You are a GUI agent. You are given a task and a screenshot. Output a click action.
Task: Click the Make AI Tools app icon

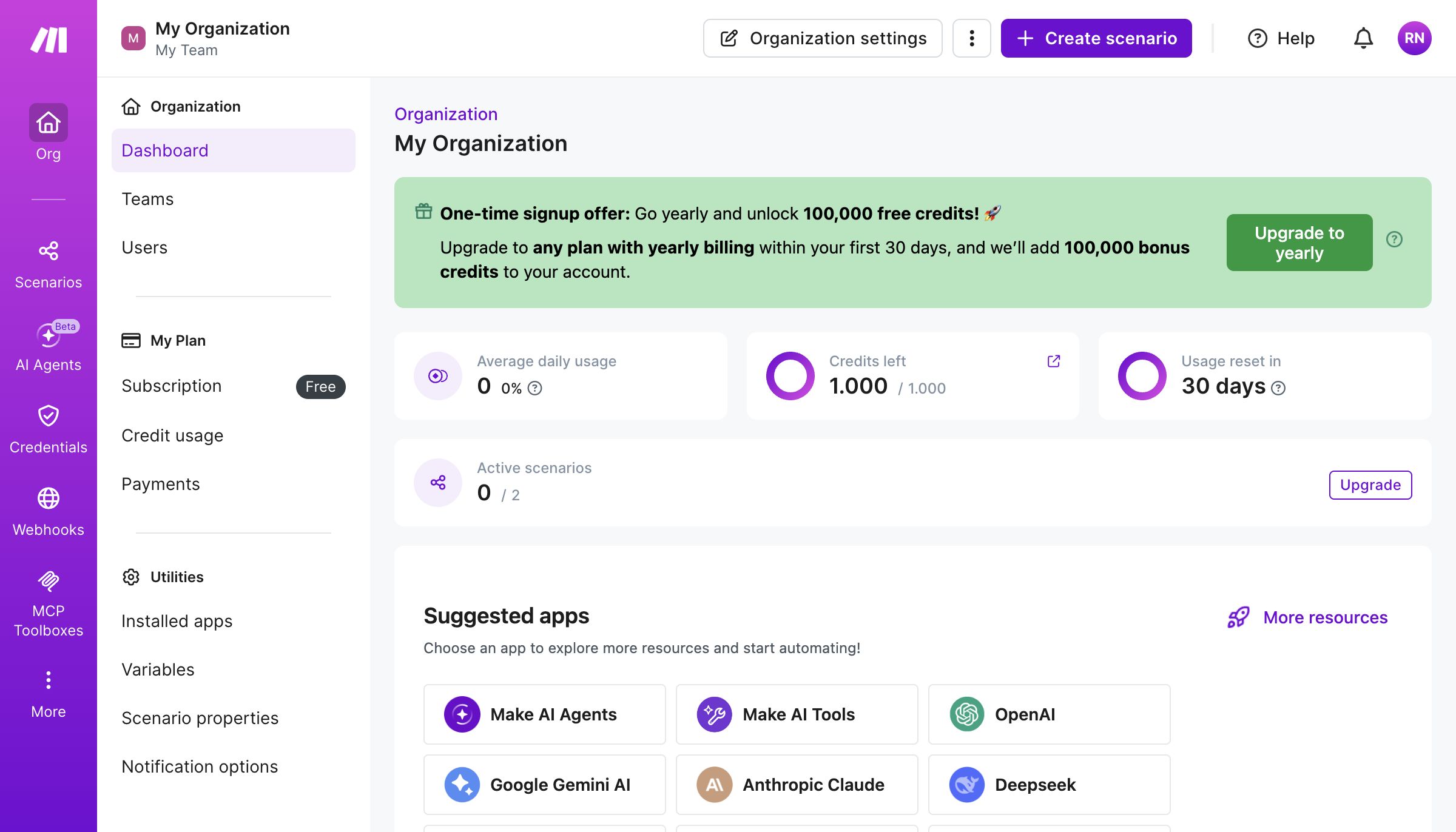coord(715,714)
